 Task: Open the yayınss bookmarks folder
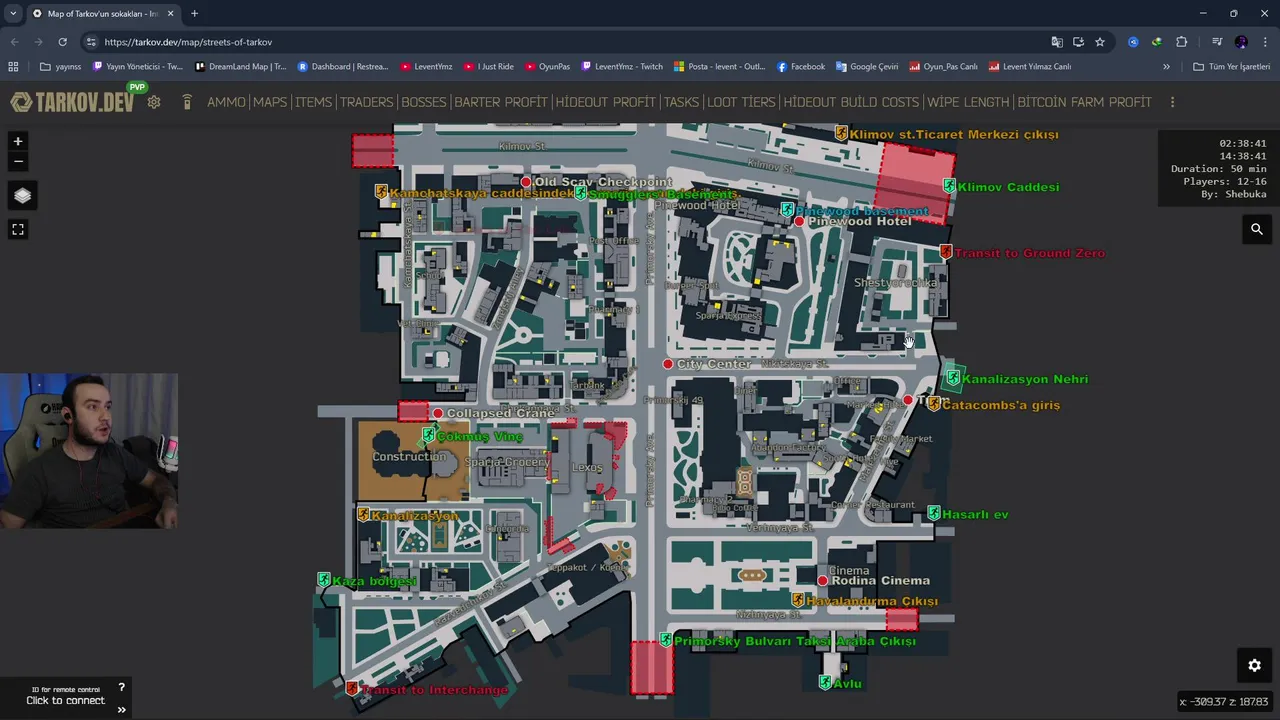pos(61,67)
